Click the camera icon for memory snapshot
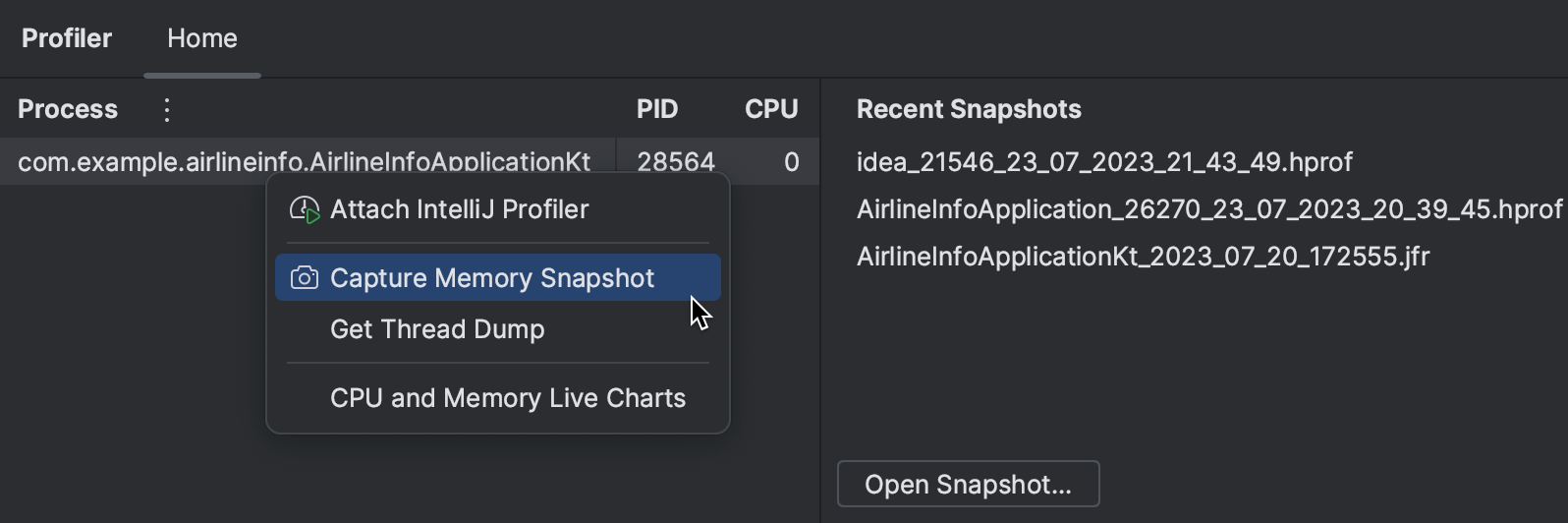The image size is (1568, 523). (x=305, y=278)
